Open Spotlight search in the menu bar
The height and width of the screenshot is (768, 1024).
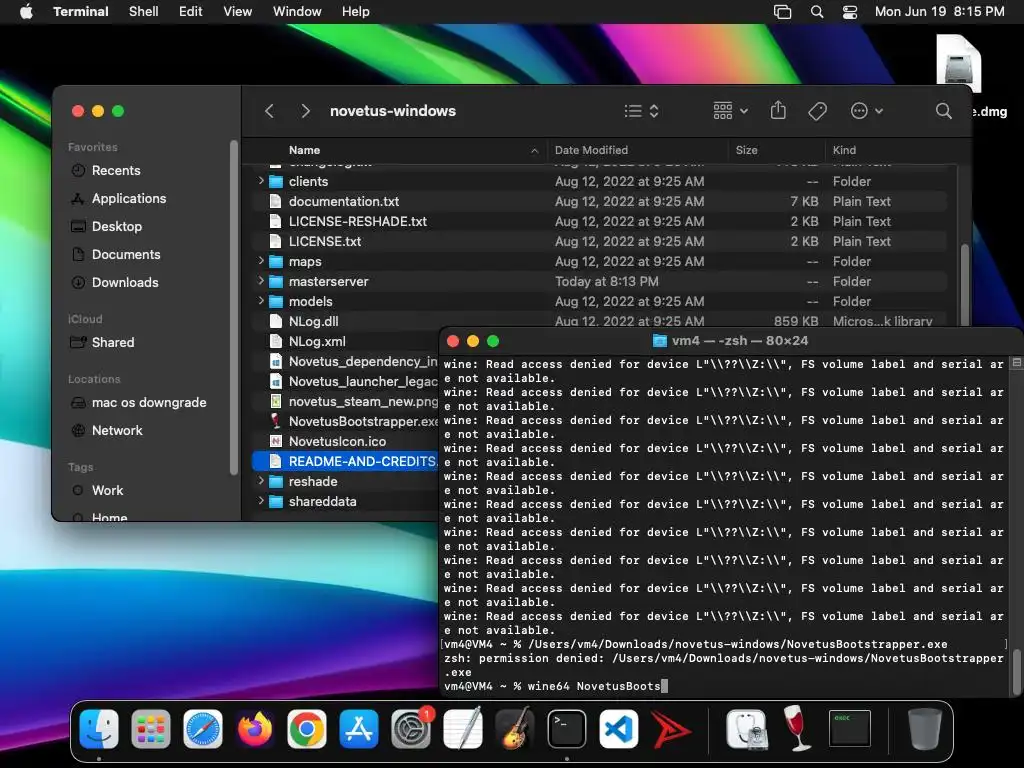coord(816,12)
